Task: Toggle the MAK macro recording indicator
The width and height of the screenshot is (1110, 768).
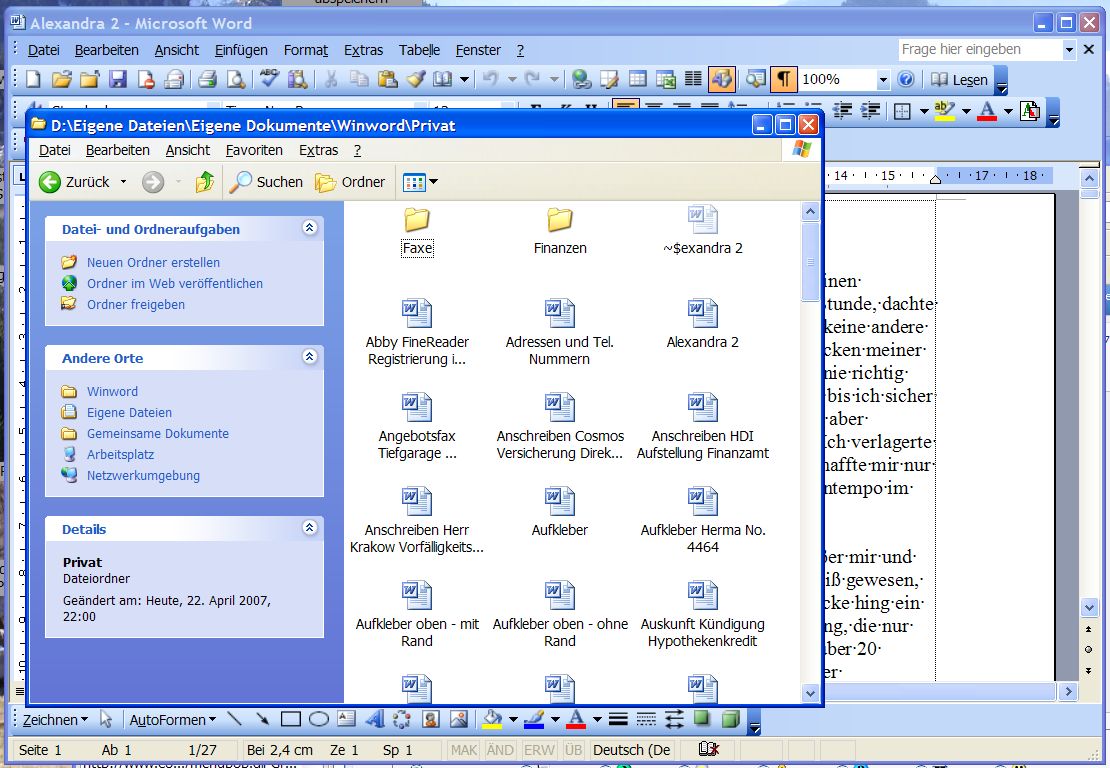Action: 464,750
